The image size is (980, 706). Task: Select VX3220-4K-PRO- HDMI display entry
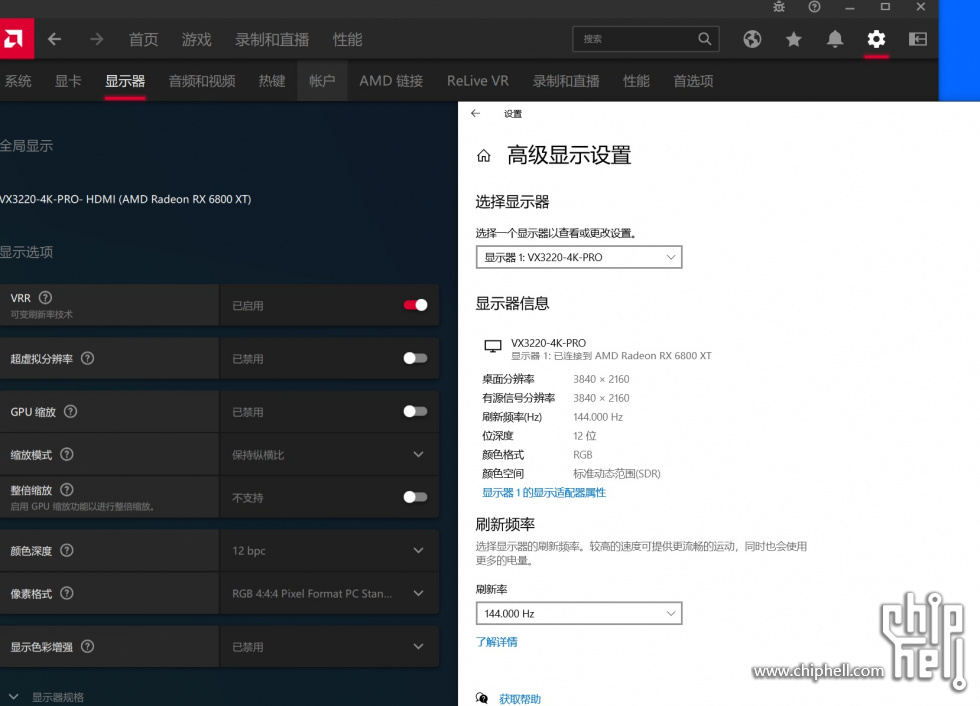point(125,199)
